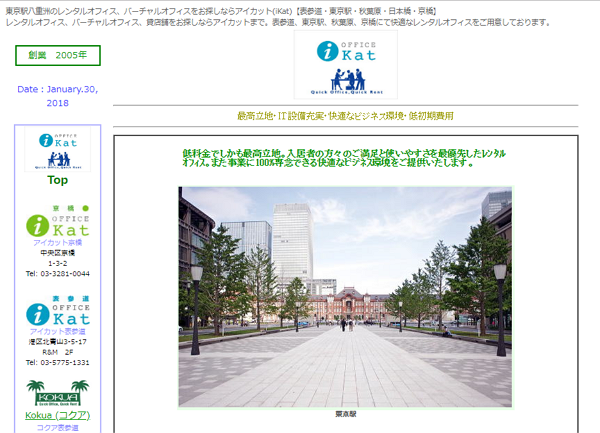
Task: Open the Kokua (コクア) link
Action: pos(57,415)
